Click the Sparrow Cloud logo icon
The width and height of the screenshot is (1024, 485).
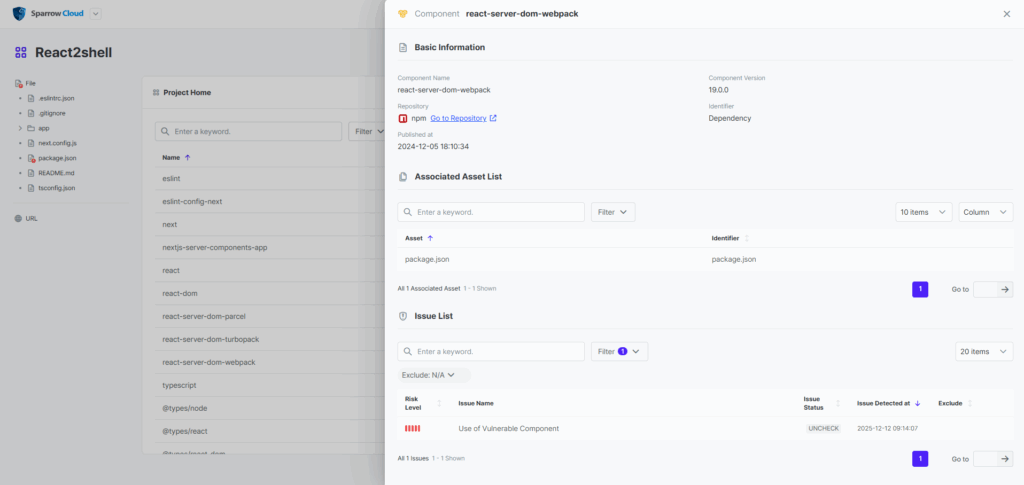click(19, 14)
